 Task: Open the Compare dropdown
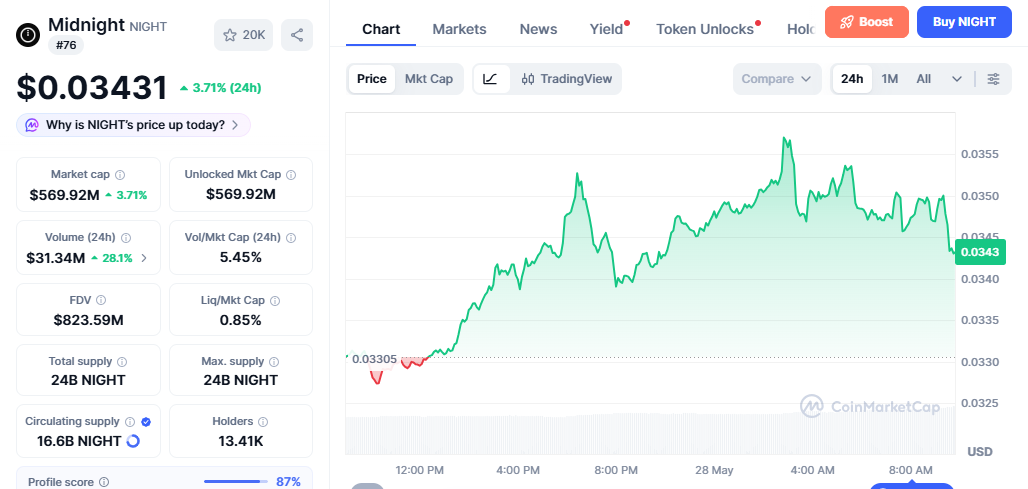click(777, 79)
